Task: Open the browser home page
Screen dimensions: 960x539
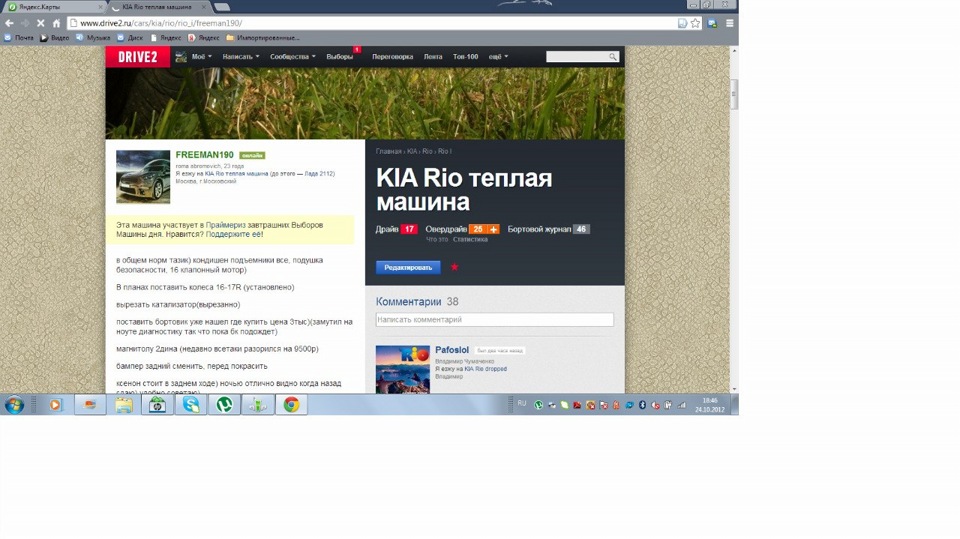Action: pyautogui.click(x=56, y=23)
